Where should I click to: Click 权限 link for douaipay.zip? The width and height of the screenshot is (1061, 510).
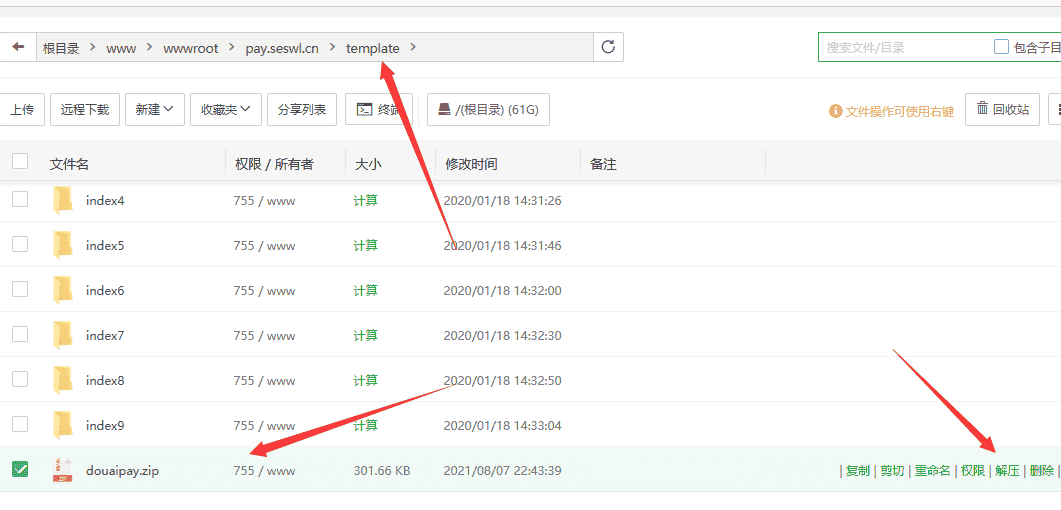click(973, 471)
